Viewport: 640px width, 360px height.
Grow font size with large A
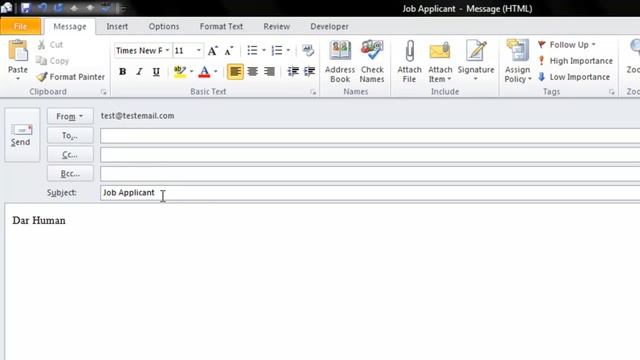tap(213, 51)
